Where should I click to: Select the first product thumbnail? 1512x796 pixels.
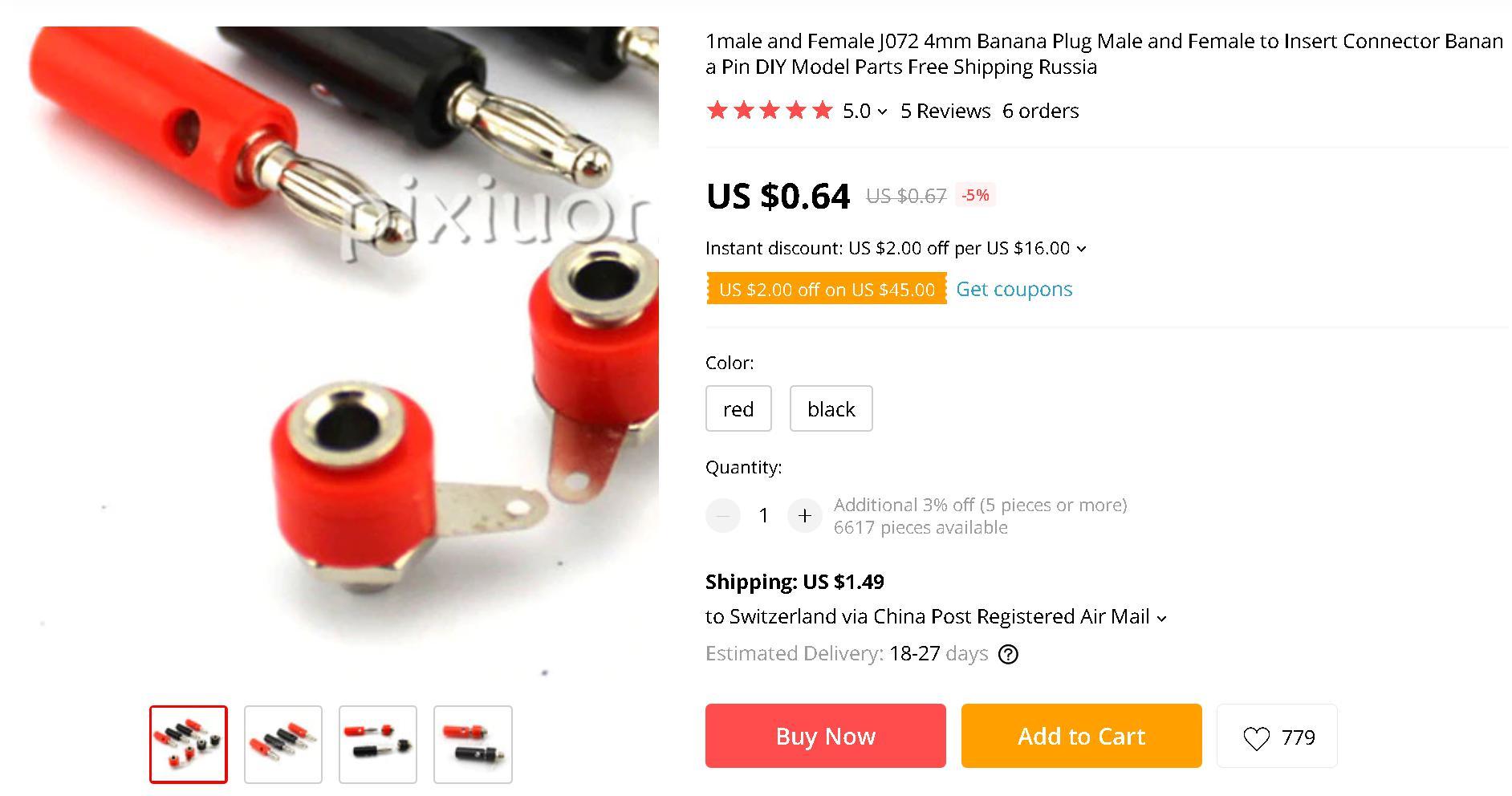click(189, 745)
